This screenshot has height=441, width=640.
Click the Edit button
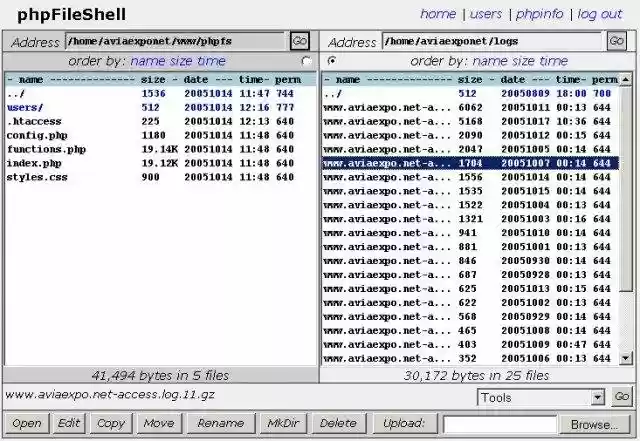click(x=69, y=423)
